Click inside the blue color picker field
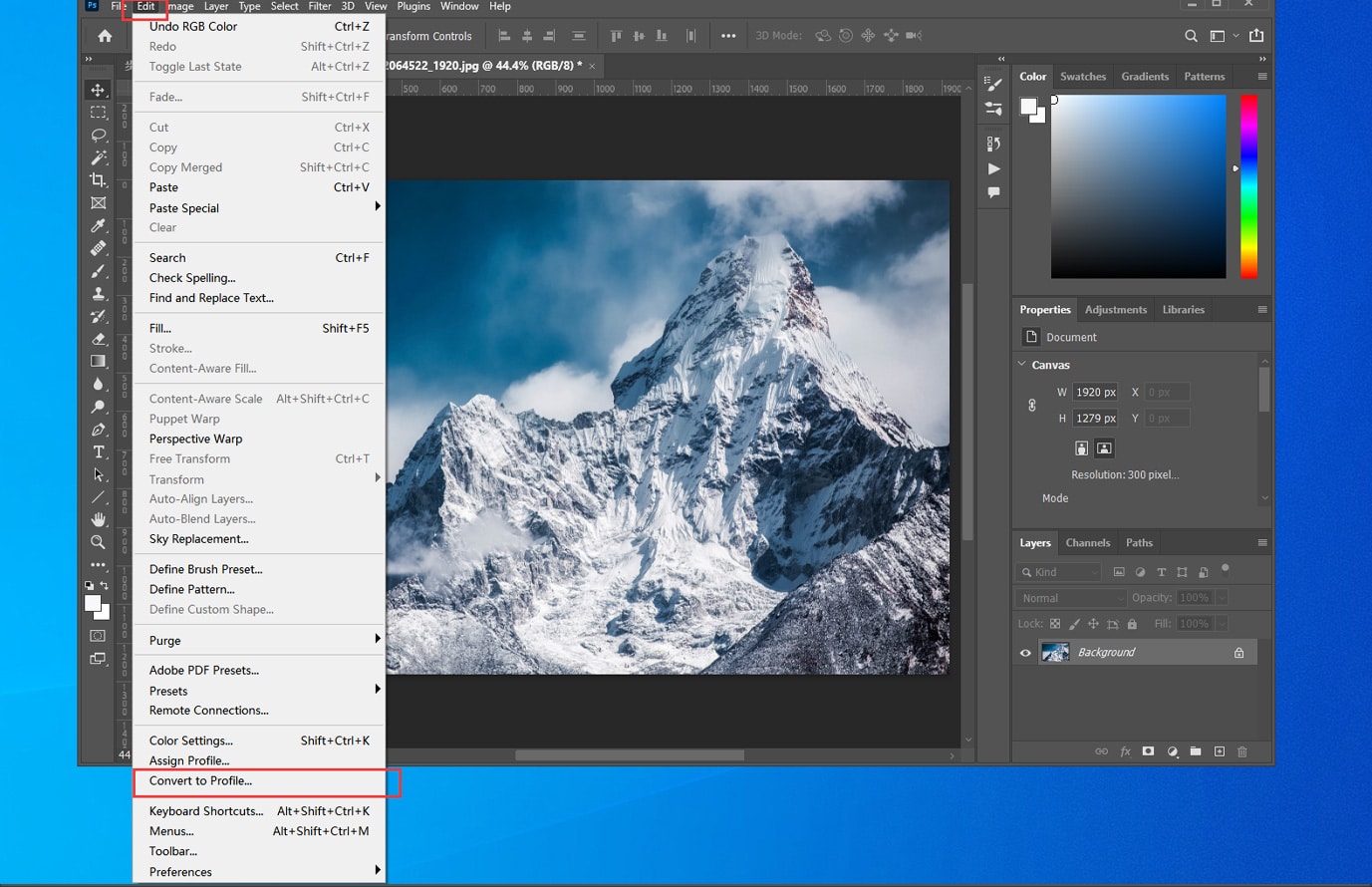 tap(1138, 186)
